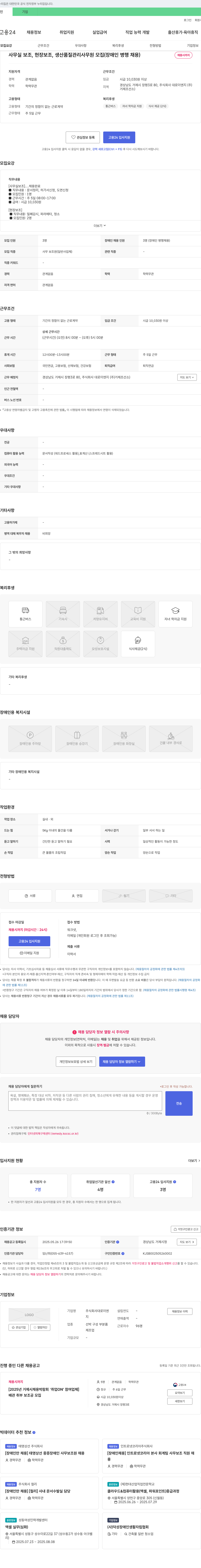Click top 고용24 입사지원 blue button
The height and width of the screenshot is (1568, 201).
tap(119, 138)
